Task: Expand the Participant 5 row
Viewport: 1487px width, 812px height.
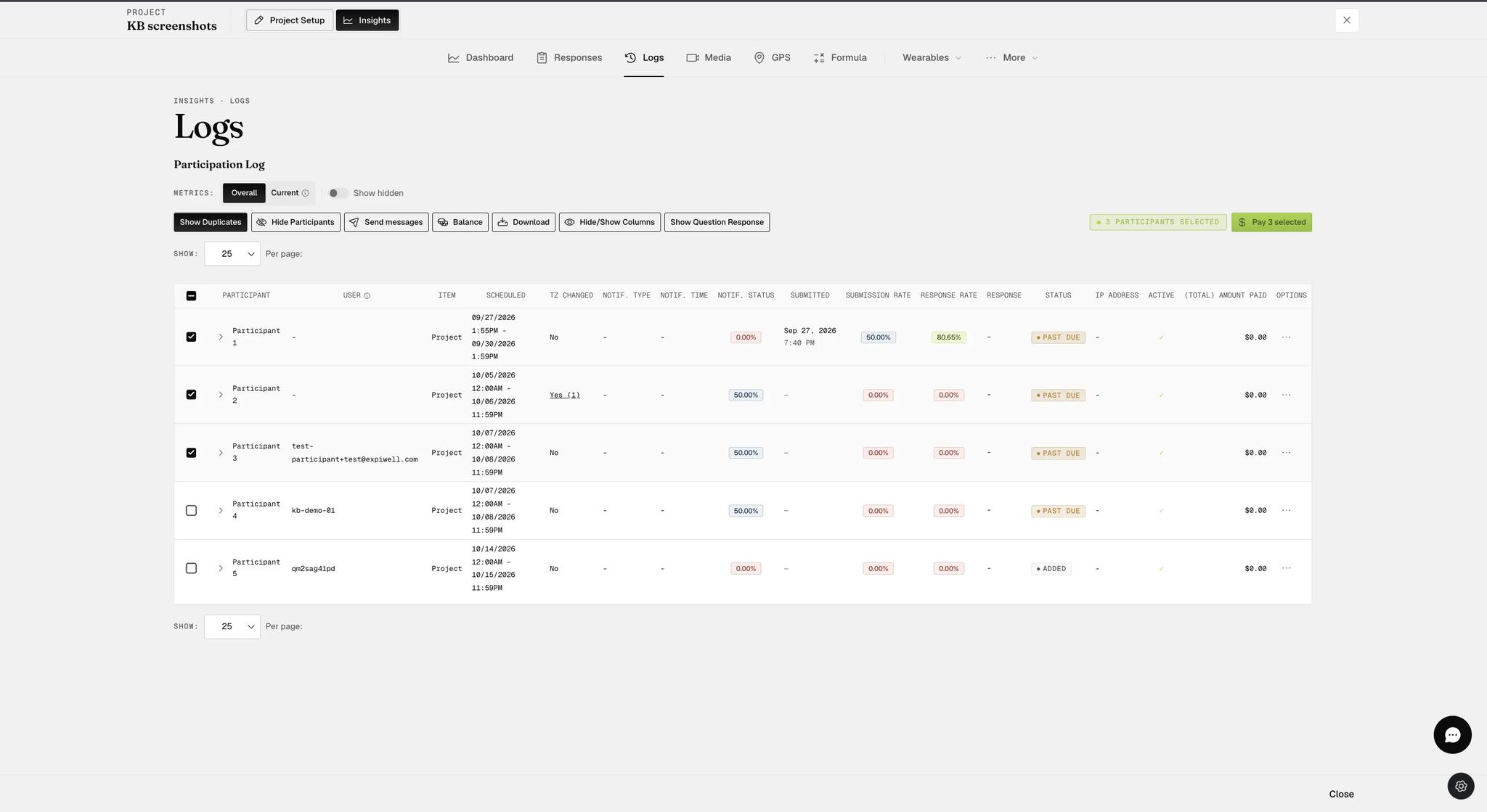Action: pyautogui.click(x=221, y=568)
